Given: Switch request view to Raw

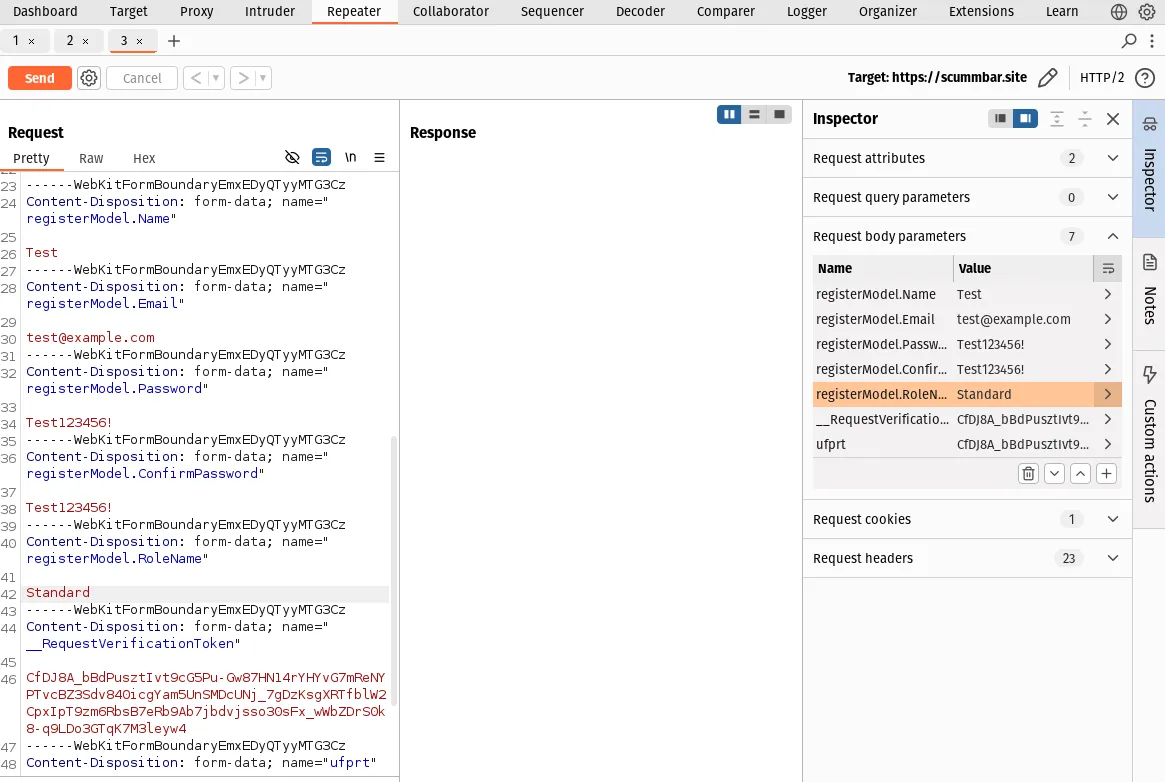Looking at the screenshot, I should tap(91, 158).
